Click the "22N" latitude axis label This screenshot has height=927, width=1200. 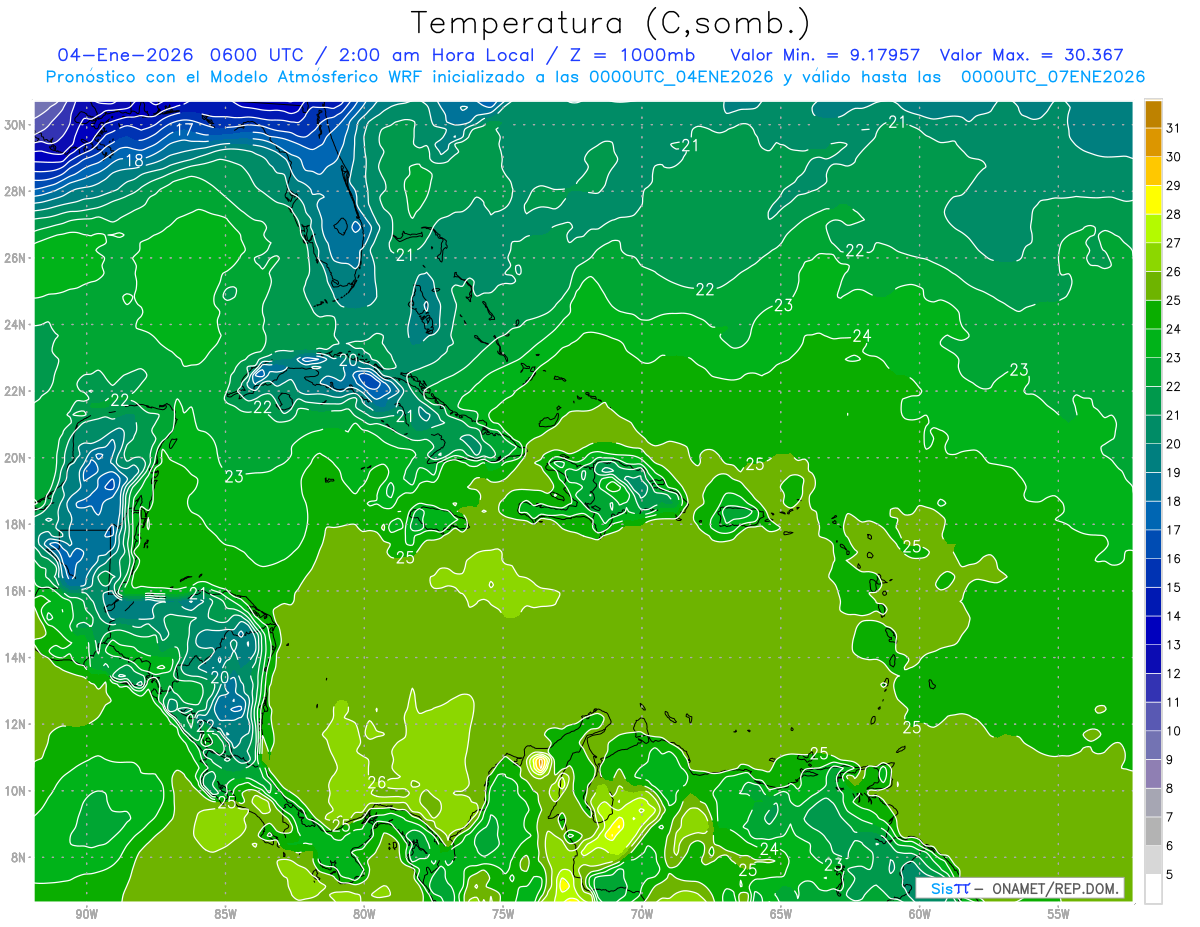point(16,391)
